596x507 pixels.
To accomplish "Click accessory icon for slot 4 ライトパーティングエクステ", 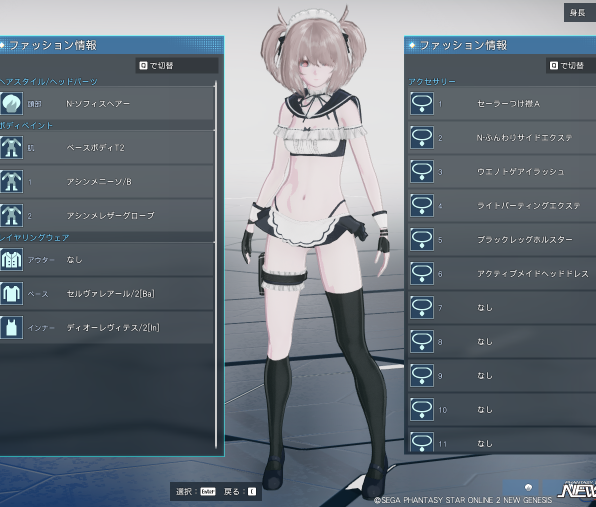I will coord(422,206).
